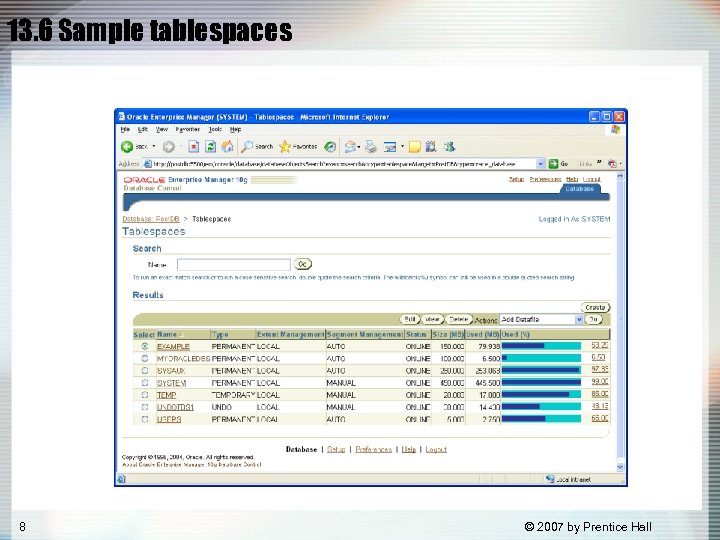Open Search with magnifier icon
Viewport: 720px width, 540px height.
point(247,146)
